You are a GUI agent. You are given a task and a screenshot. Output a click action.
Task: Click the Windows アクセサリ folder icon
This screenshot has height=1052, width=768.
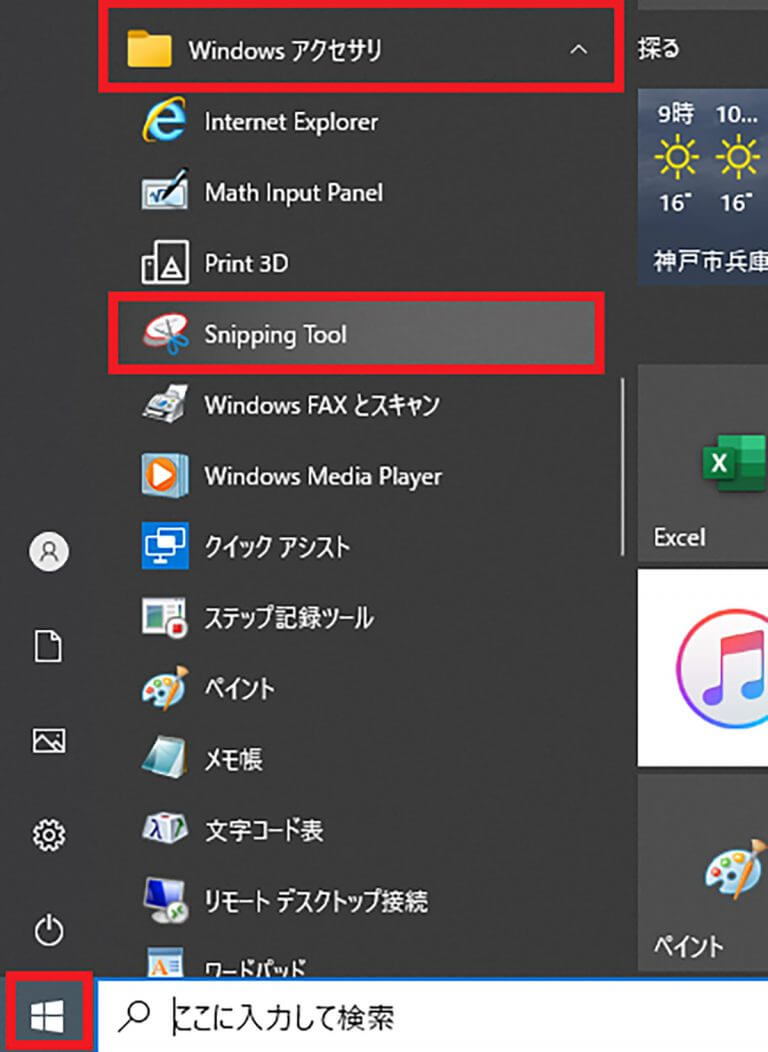(x=149, y=48)
